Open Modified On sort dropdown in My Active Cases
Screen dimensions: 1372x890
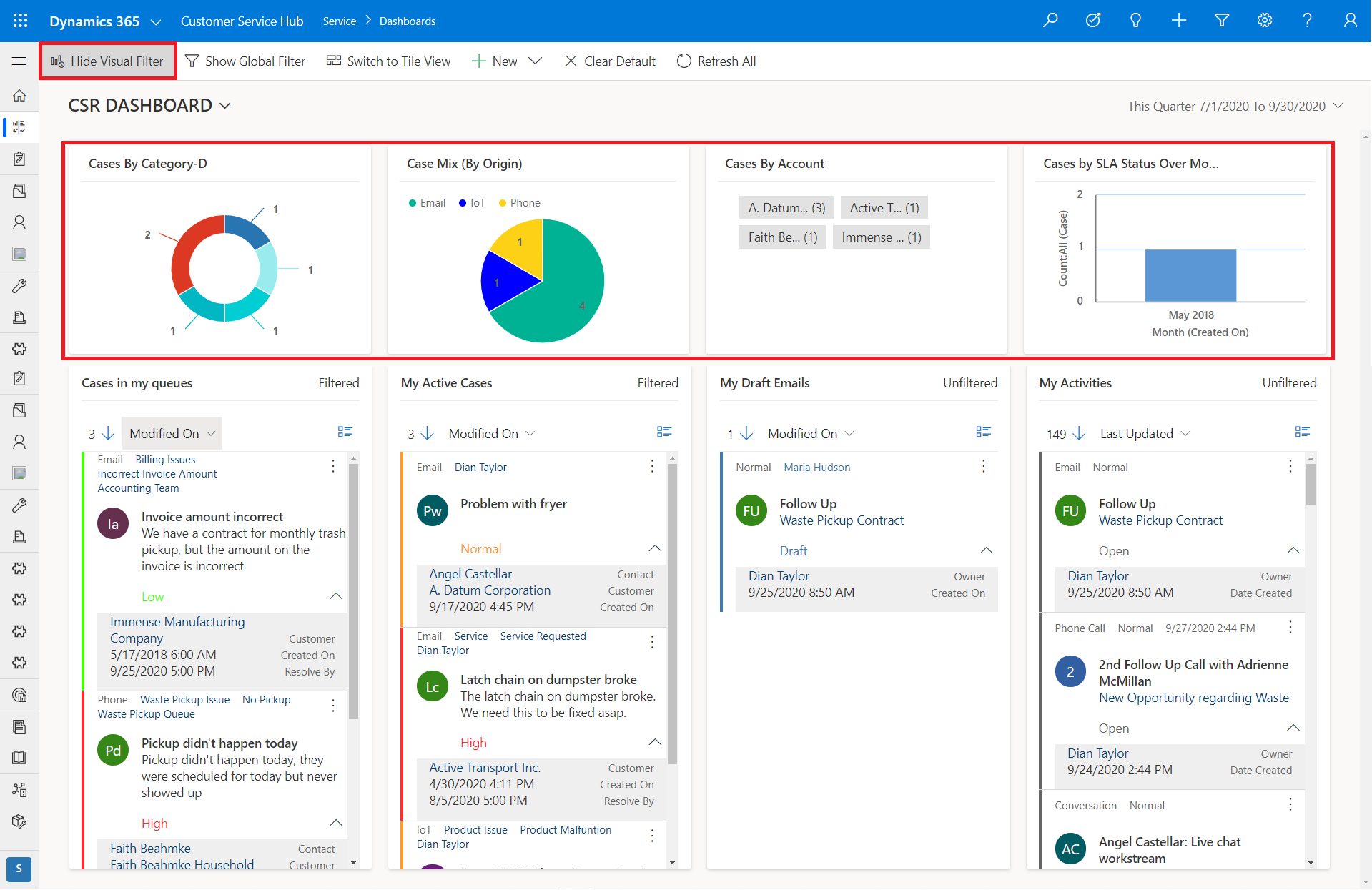click(x=492, y=433)
